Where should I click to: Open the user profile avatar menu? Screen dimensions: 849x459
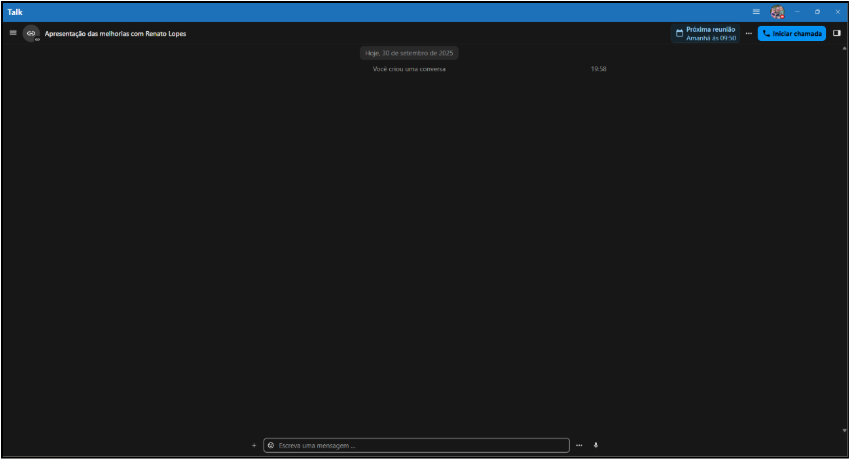point(777,11)
